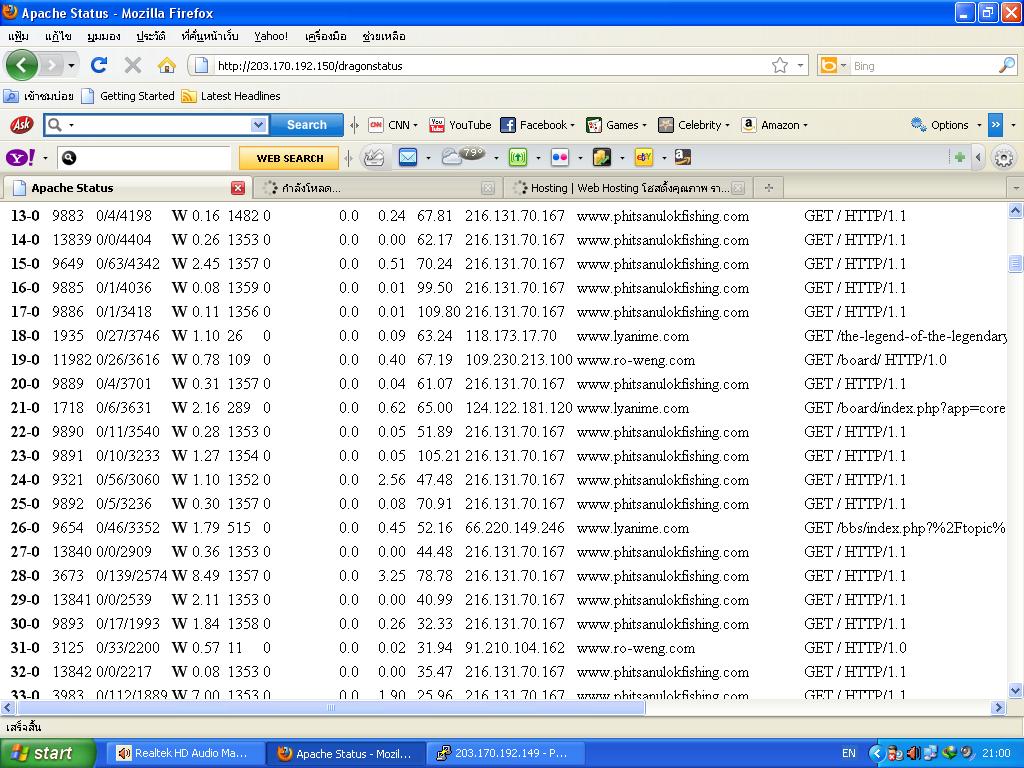Viewport: 1024px width, 768px height.
Task: Close the Apache Status tab
Action: point(238,188)
